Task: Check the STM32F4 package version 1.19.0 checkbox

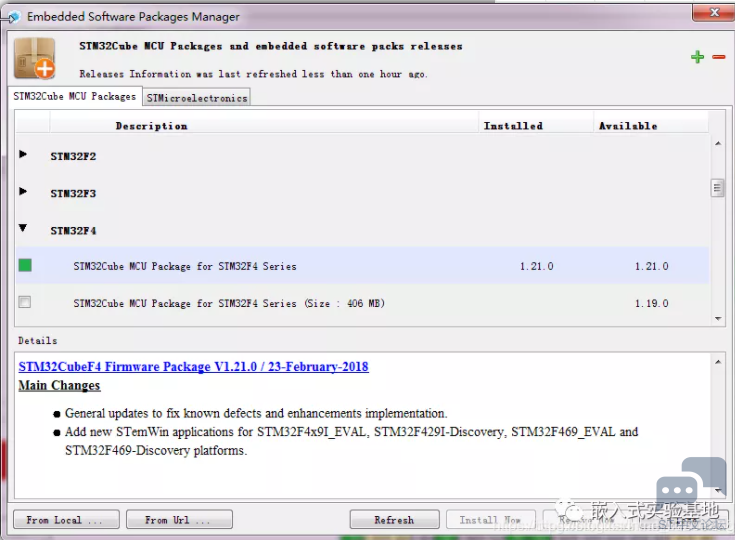Action: pyautogui.click(x=25, y=302)
